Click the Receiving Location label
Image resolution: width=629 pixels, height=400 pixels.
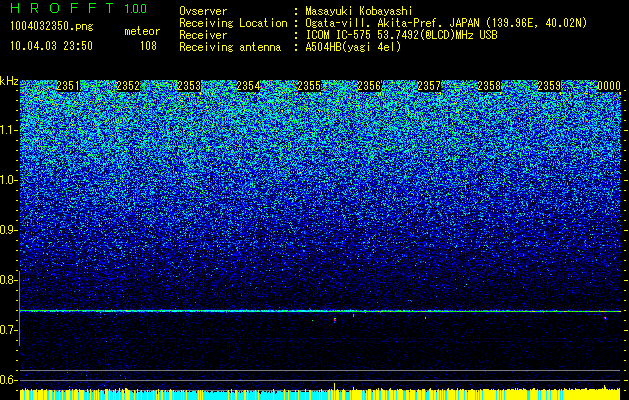[233, 23]
